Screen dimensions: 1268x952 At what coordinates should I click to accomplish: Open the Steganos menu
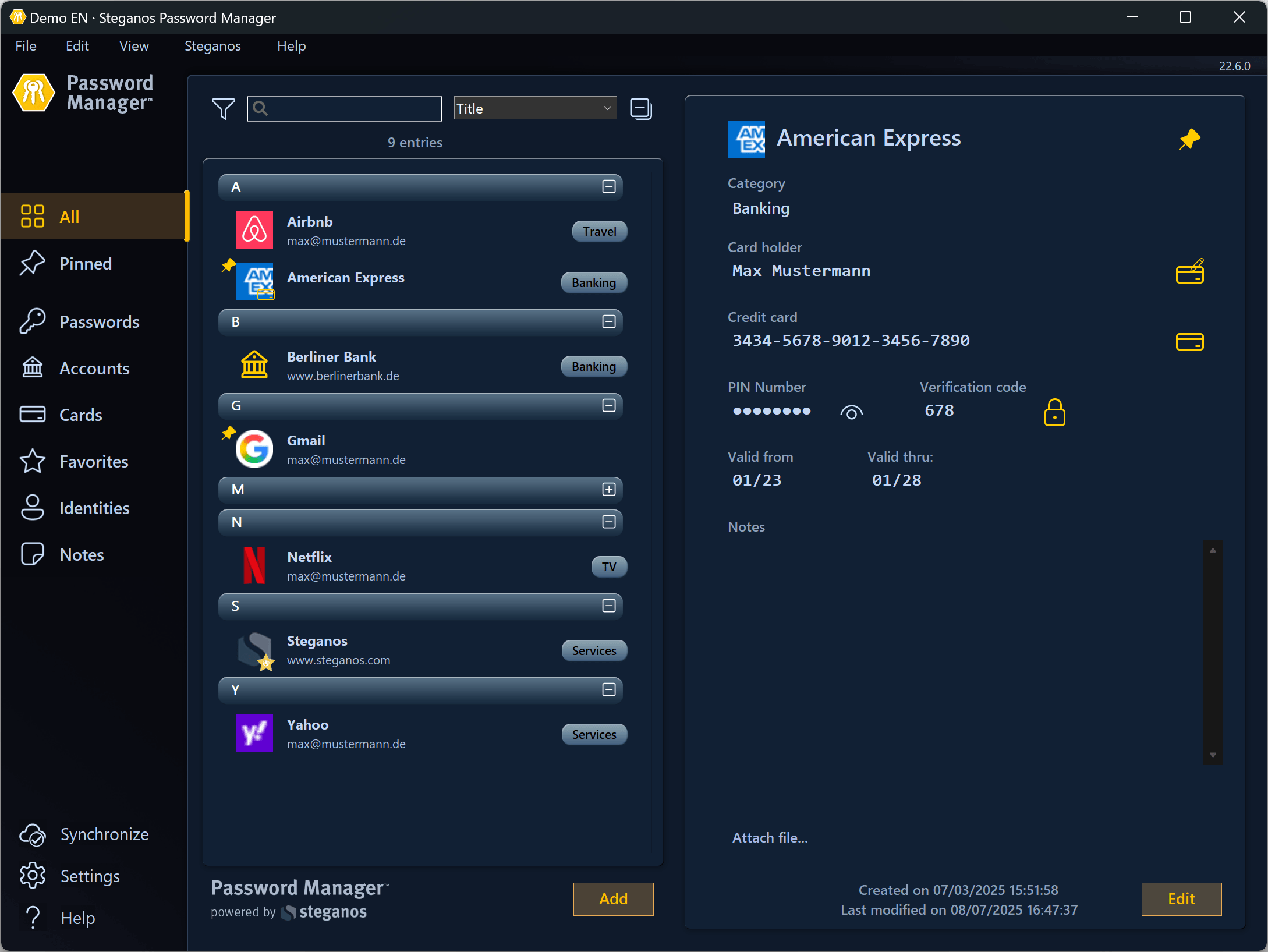(212, 45)
